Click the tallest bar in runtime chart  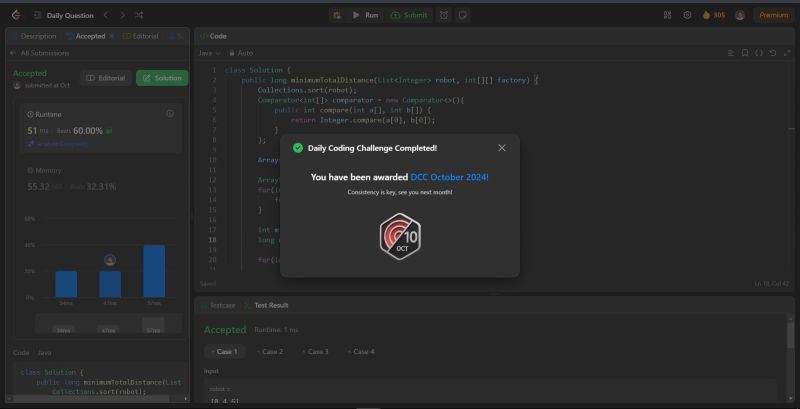[154, 271]
